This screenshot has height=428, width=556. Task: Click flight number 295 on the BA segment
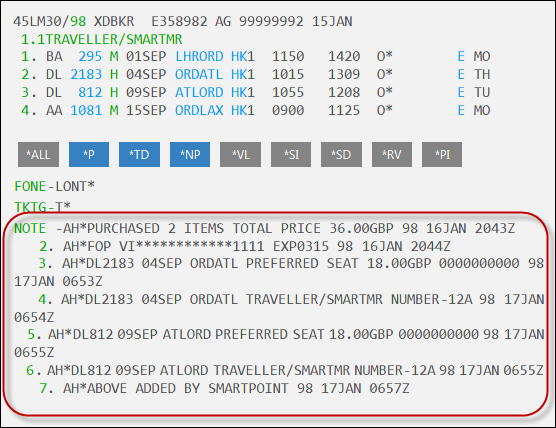click(90, 56)
